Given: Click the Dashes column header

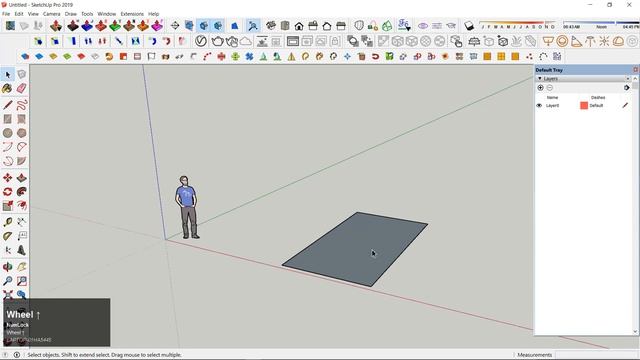Looking at the screenshot, I should pos(598,98).
